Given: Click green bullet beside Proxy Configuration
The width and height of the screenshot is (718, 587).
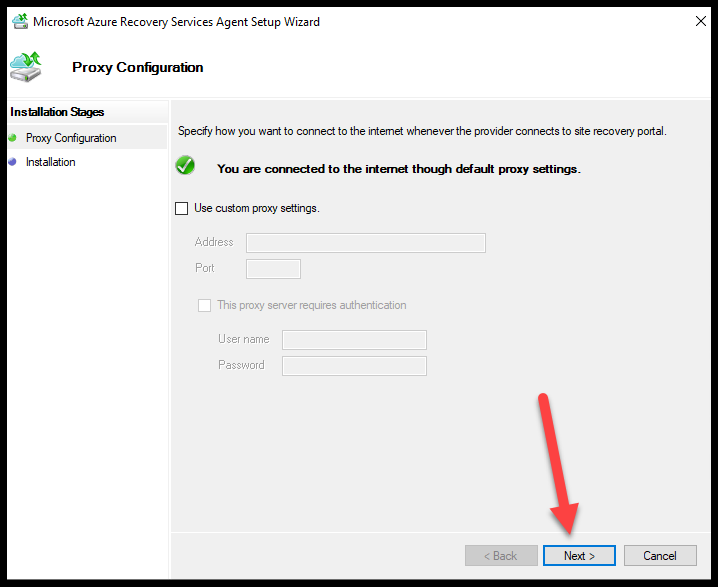Looking at the screenshot, I should click(12, 137).
